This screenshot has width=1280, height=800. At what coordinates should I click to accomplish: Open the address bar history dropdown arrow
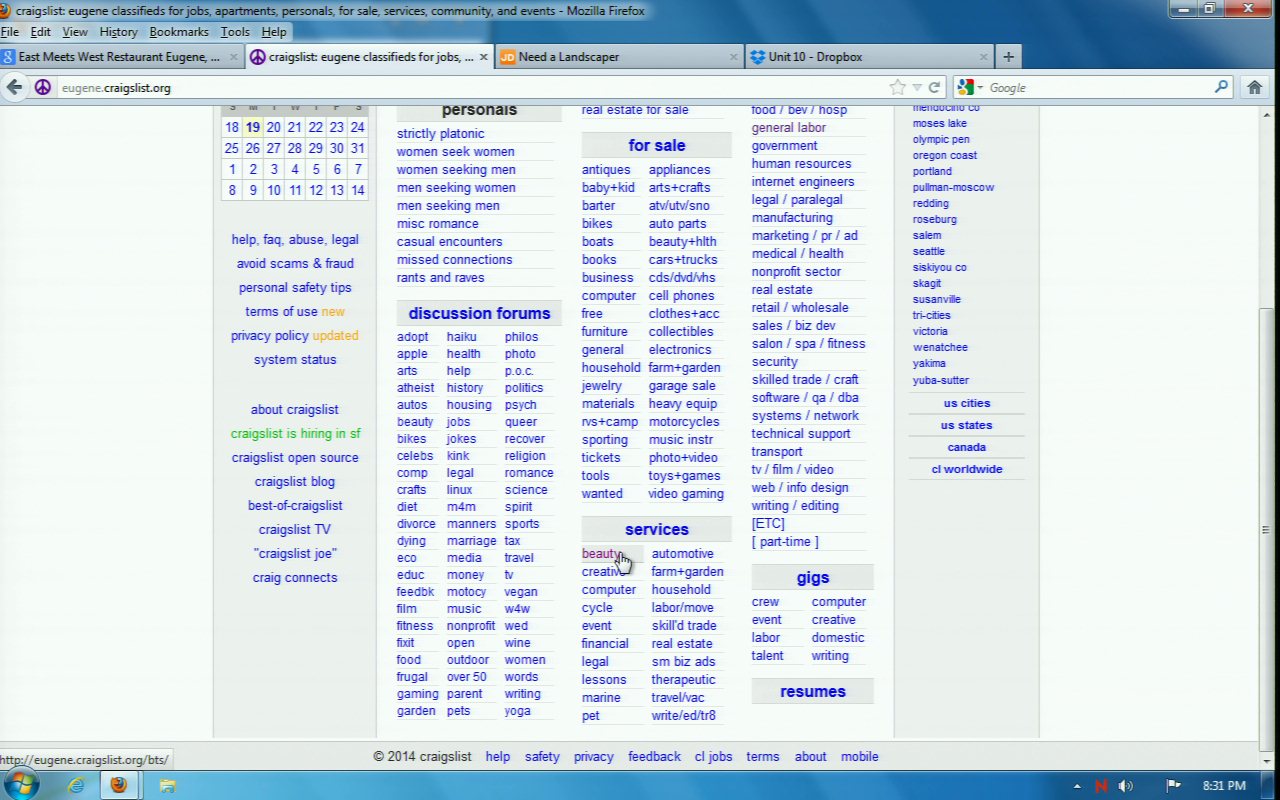coord(916,88)
